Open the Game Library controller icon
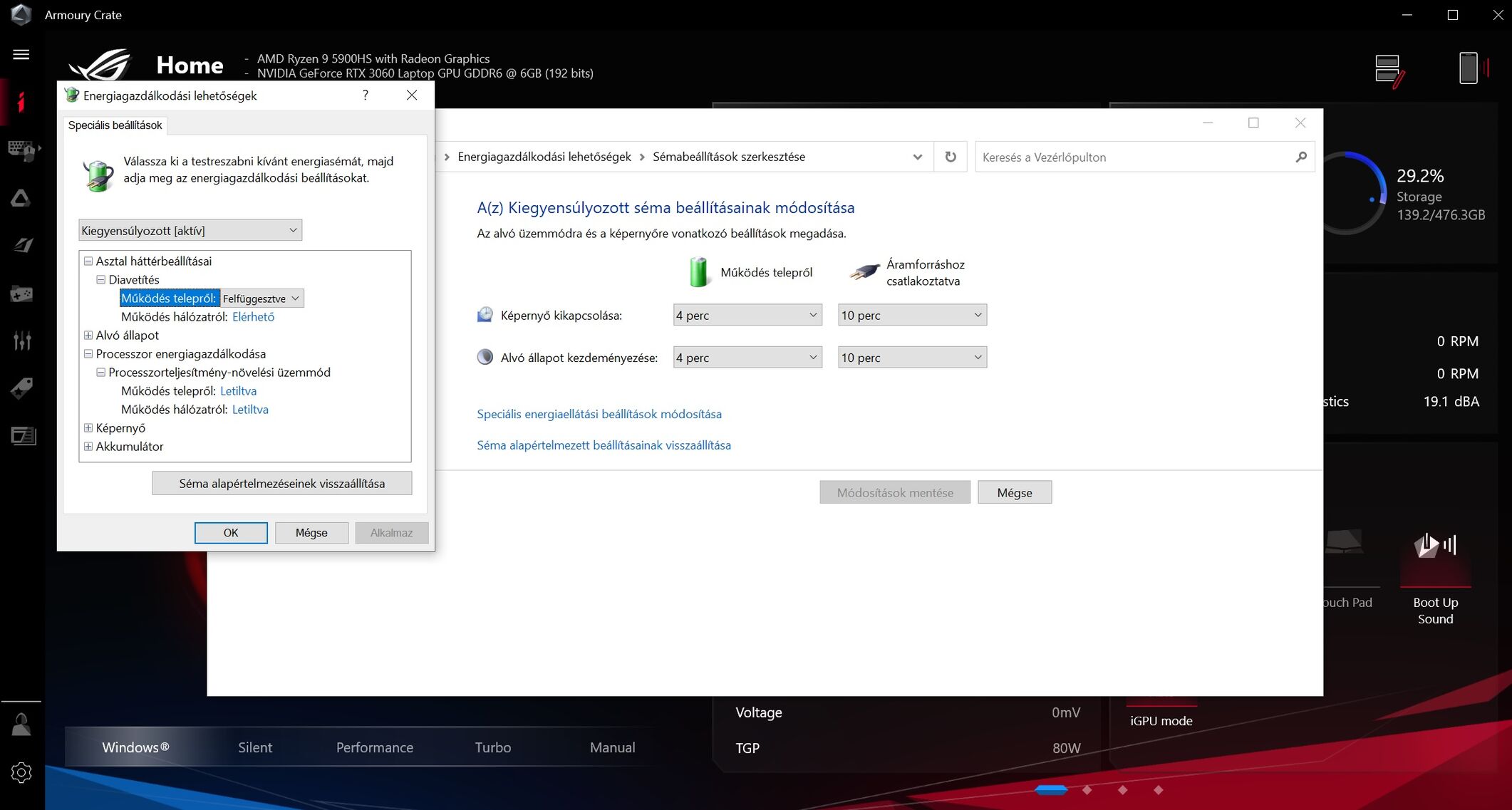1512x810 pixels. click(x=21, y=294)
